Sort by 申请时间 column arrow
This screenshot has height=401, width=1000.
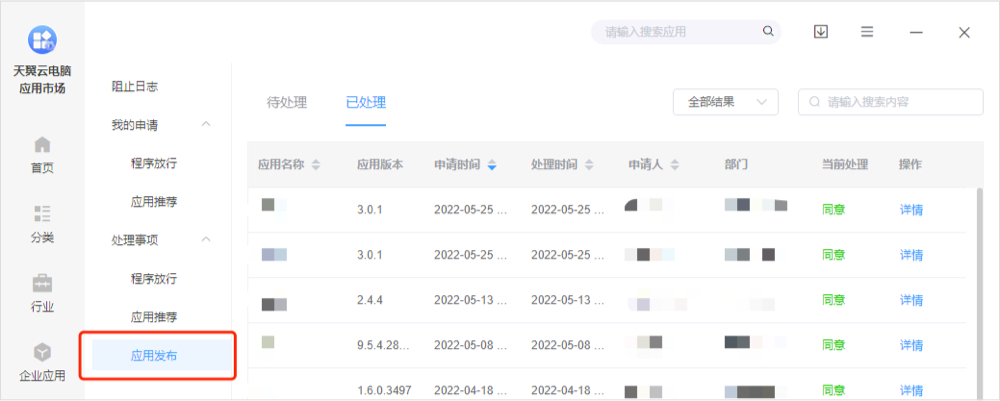(x=492, y=165)
